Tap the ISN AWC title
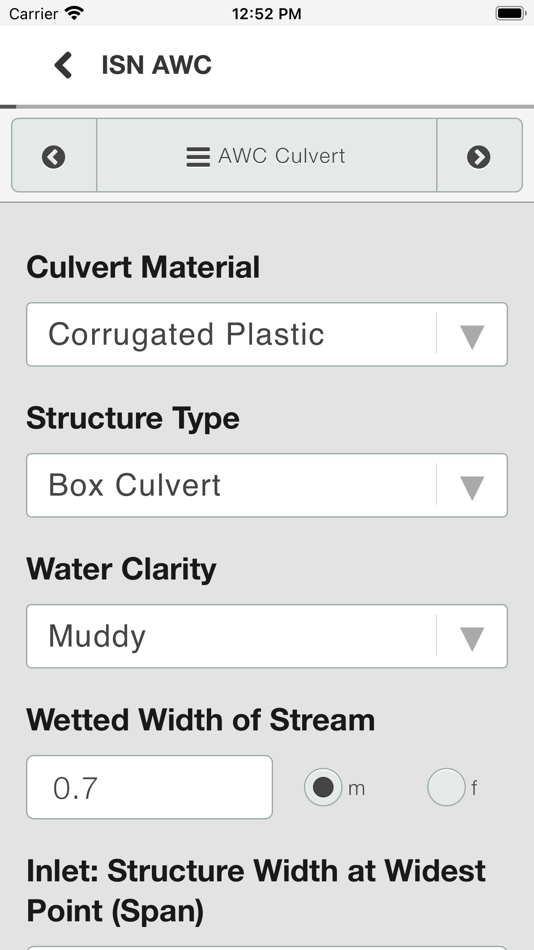Screen dimensions: 534x950 coord(156,65)
